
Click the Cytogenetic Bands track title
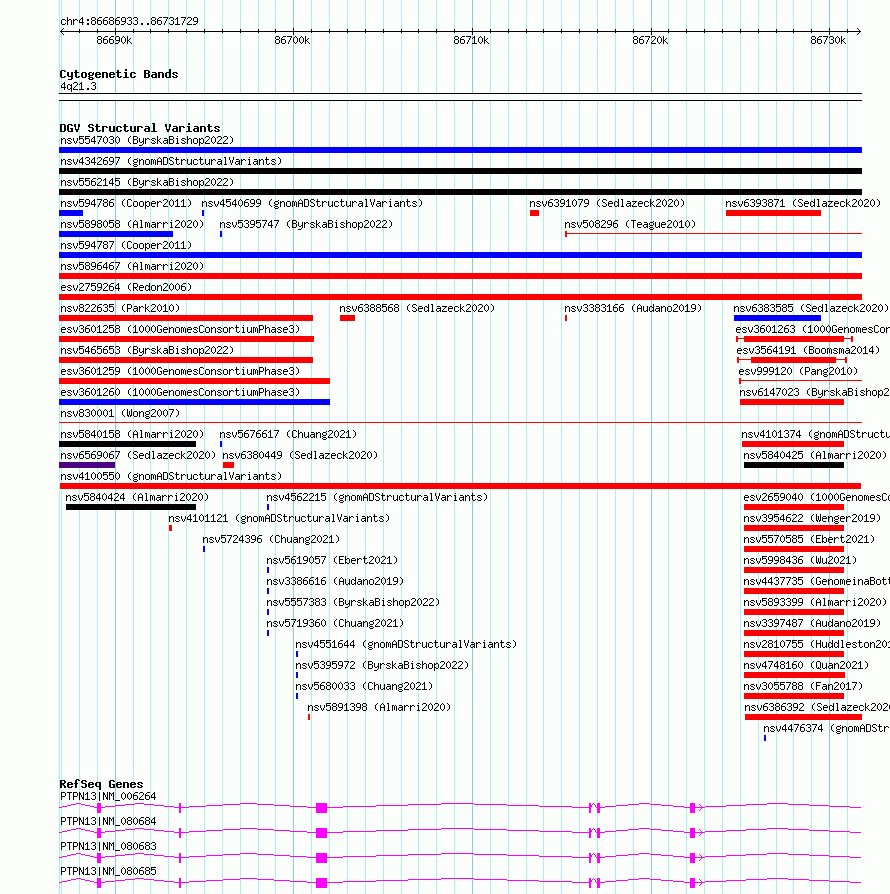coord(119,74)
